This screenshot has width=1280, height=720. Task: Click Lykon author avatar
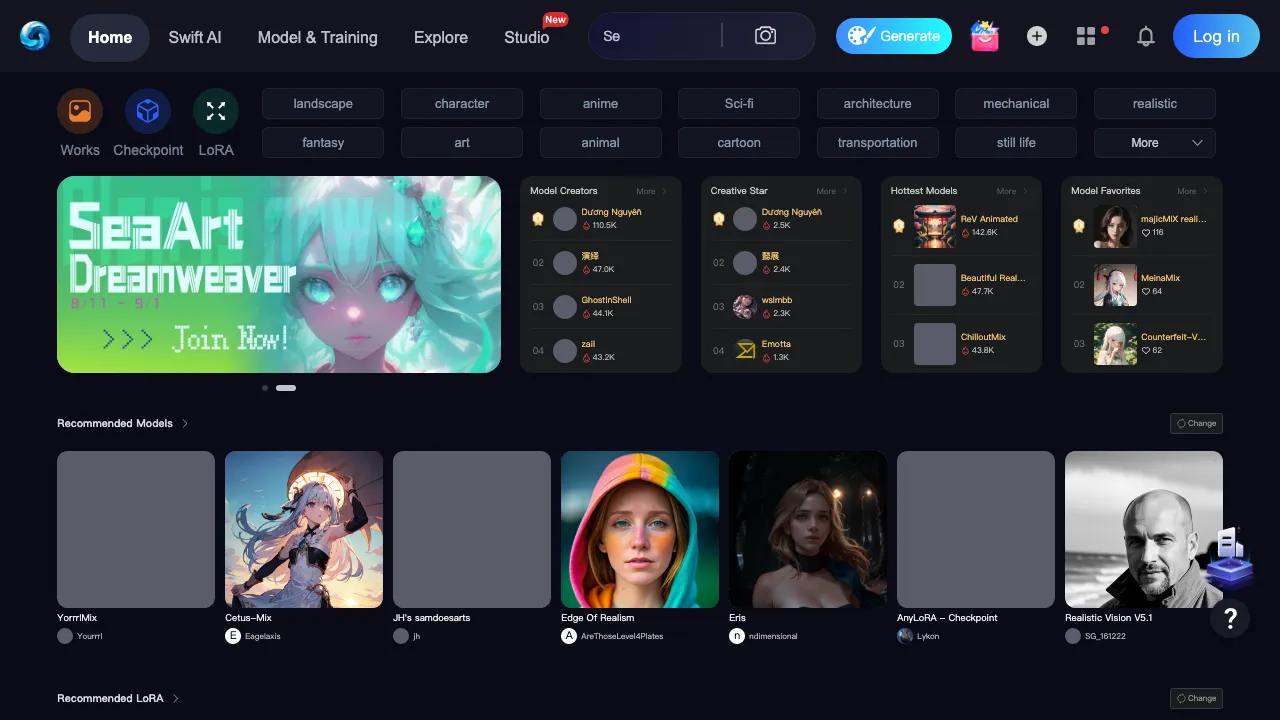(x=905, y=636)
